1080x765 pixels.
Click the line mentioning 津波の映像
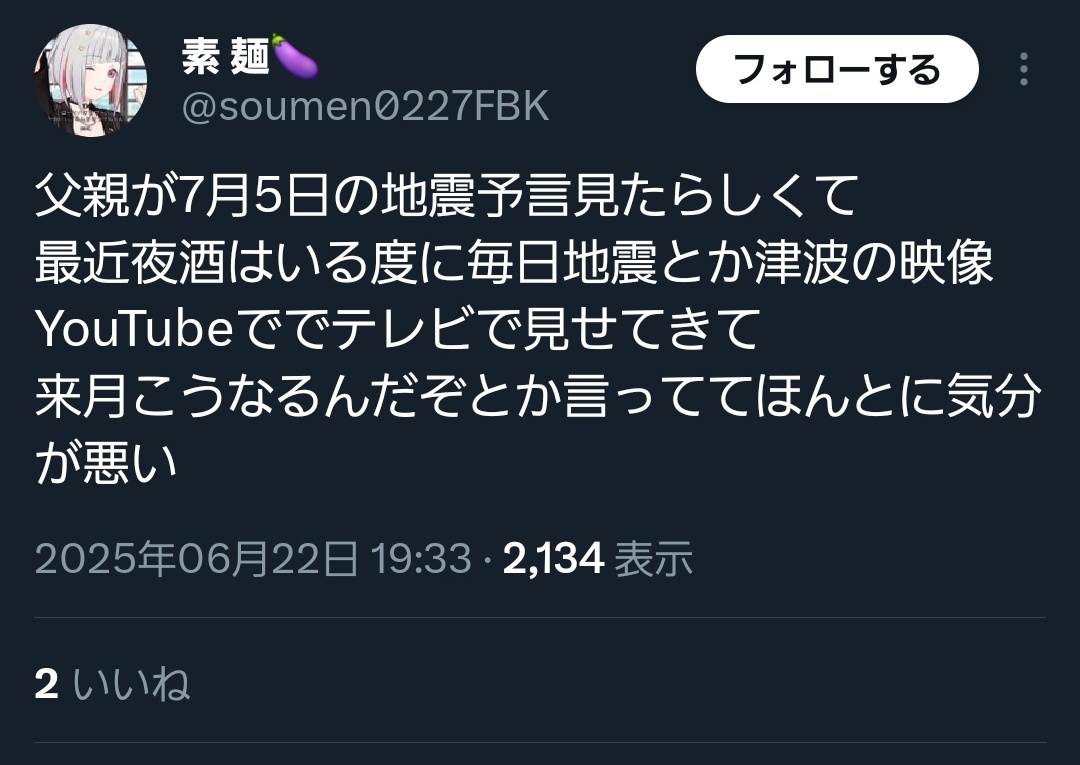[x=514, y=262]
